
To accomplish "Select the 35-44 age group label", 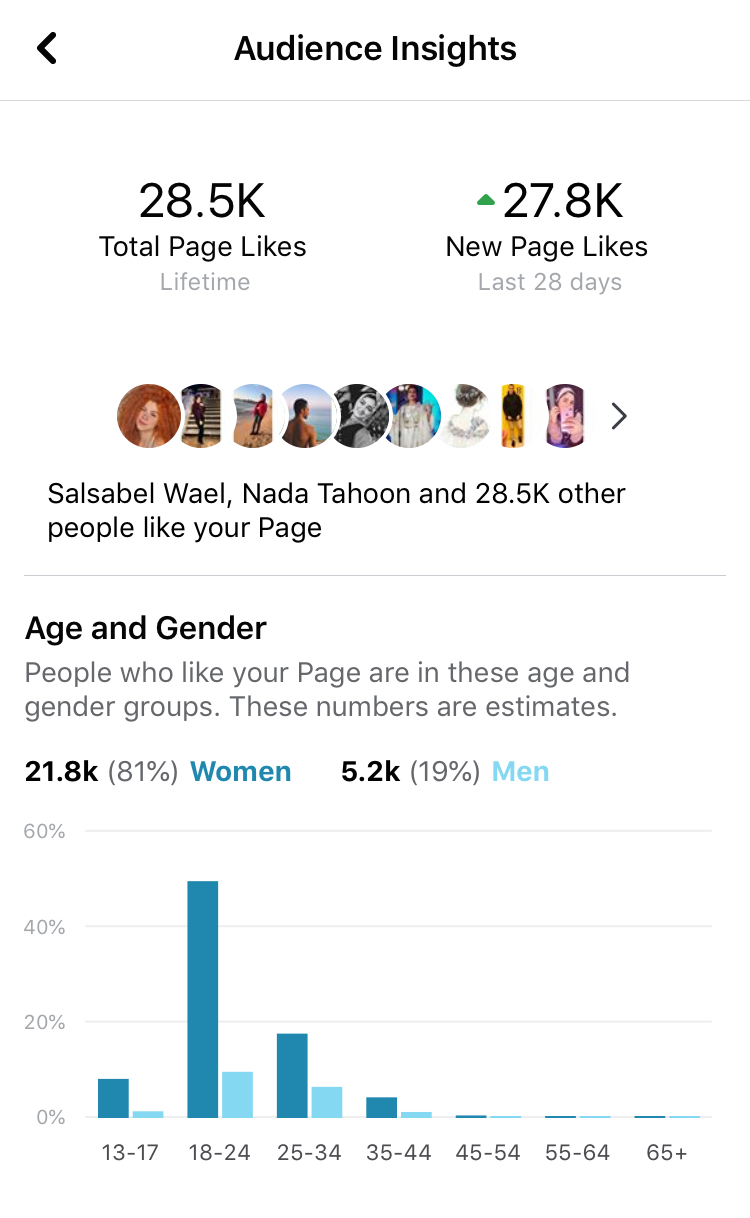I will (399, 1152).
